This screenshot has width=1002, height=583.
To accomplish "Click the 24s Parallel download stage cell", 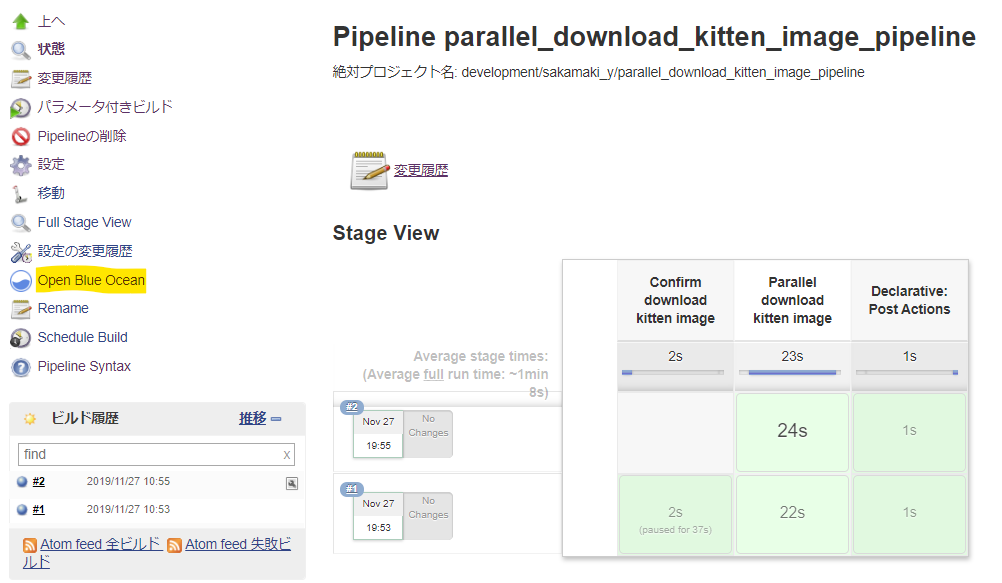I will (x=792, y=431).
